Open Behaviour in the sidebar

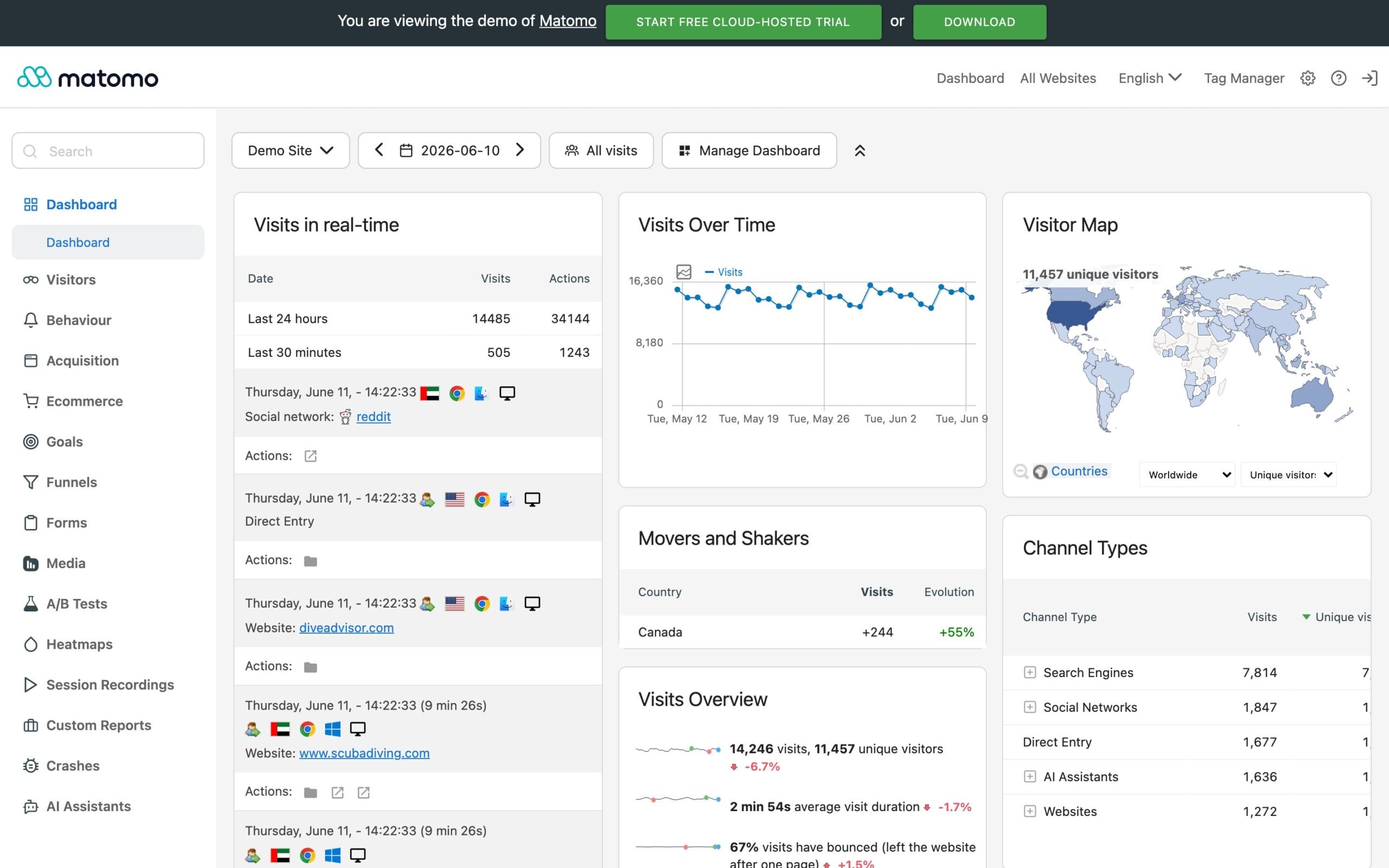tap(79, 320)
